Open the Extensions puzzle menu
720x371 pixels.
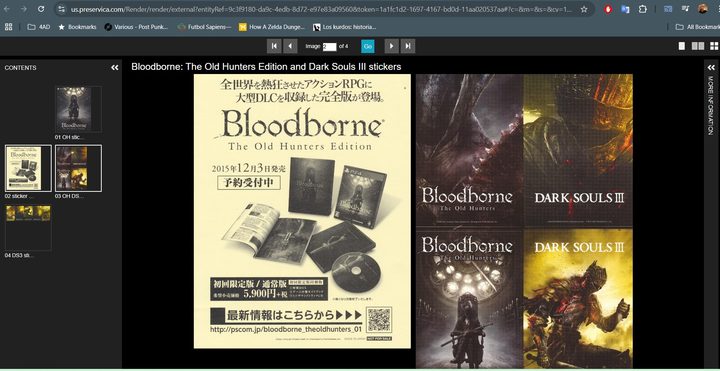click(642, 9)
